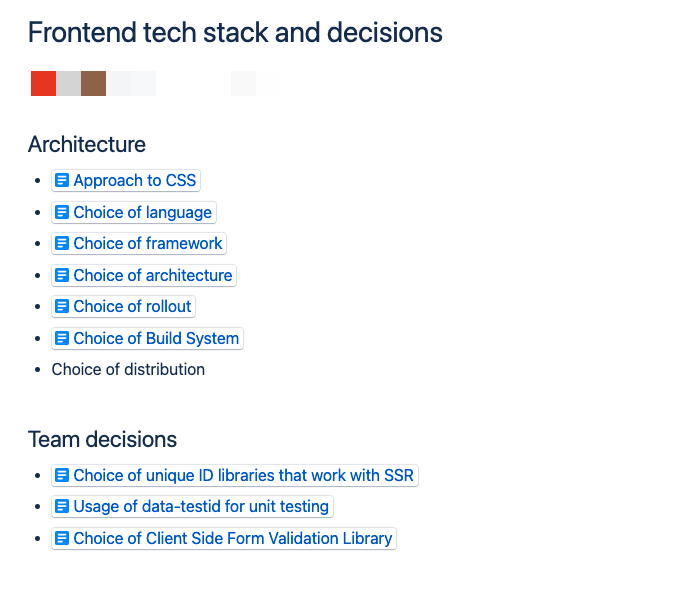
Task: Click page icon beside Choice of framework
Action: point(62,243)
